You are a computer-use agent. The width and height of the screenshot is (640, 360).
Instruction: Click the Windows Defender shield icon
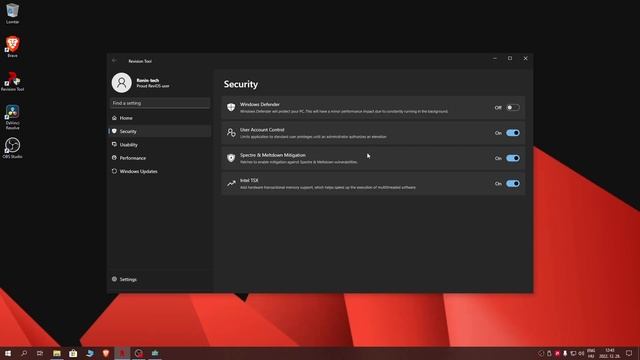tap(231, 107)
